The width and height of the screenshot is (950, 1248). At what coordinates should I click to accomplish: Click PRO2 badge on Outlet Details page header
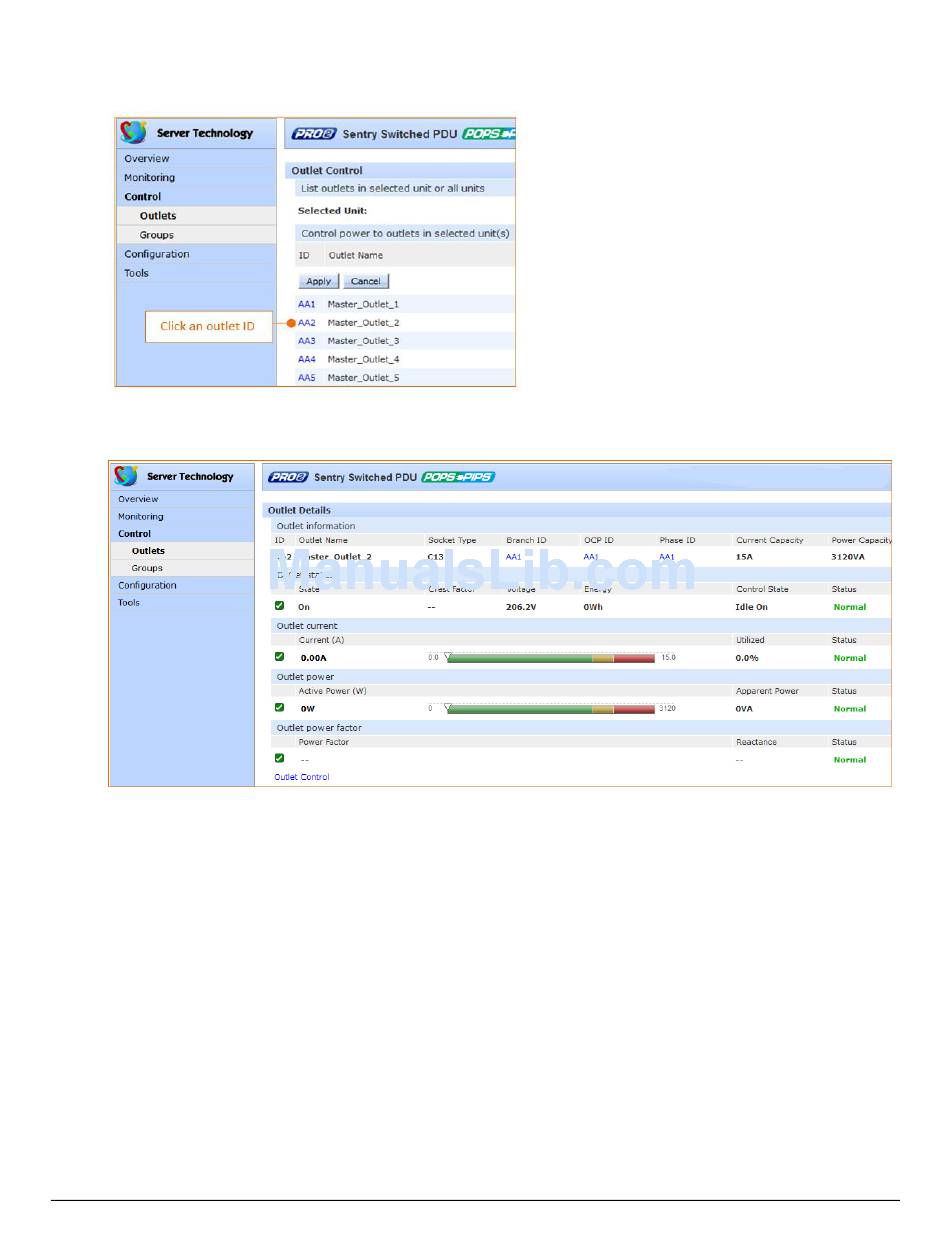[x=288, y=477]
